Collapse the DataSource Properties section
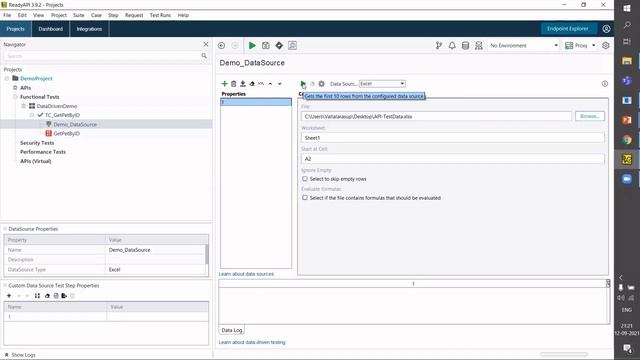Viewport: 640px width, 360px height. point(5,229)
